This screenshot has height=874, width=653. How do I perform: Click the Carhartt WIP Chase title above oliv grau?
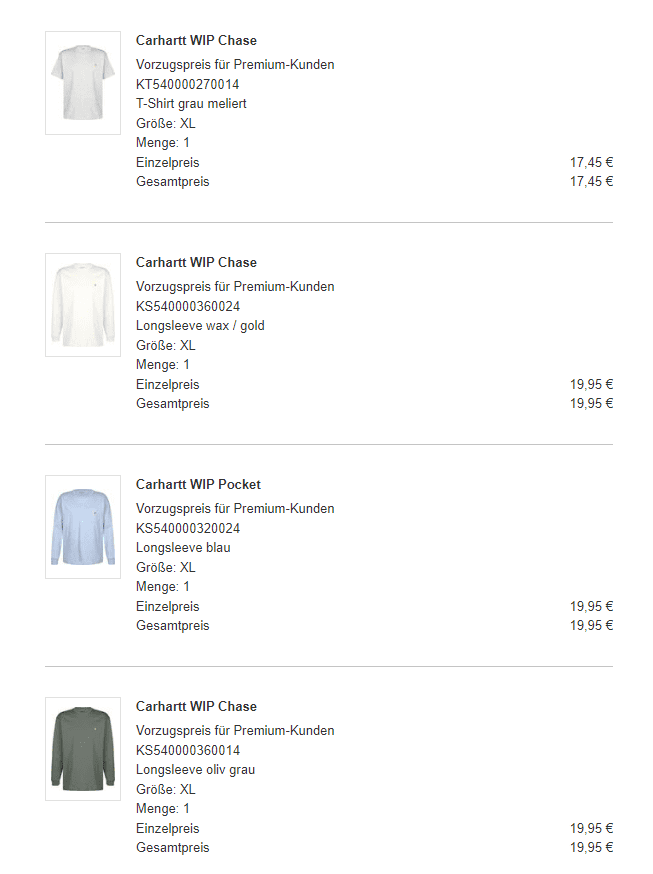tap(196, 706)
